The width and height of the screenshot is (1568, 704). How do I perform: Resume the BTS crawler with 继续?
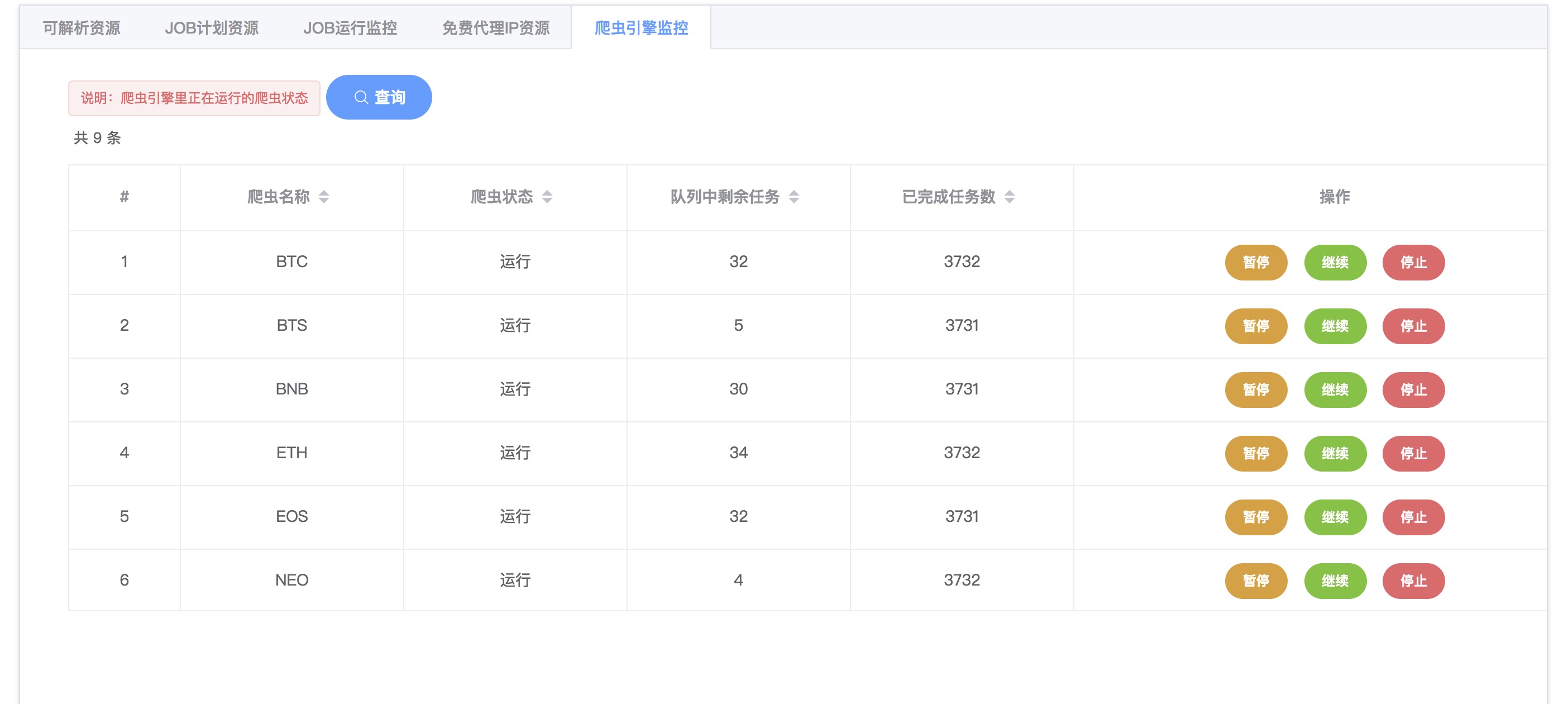point(1335,326)
